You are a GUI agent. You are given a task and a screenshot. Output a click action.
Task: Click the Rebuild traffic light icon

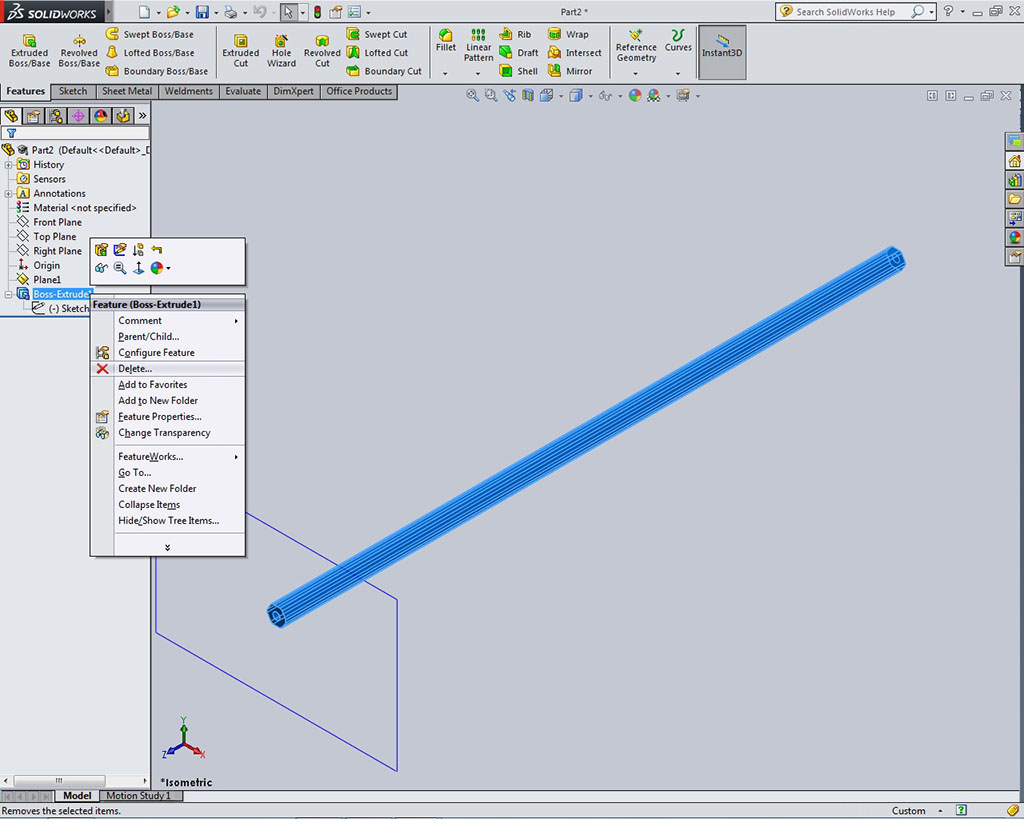coord(318,12)
